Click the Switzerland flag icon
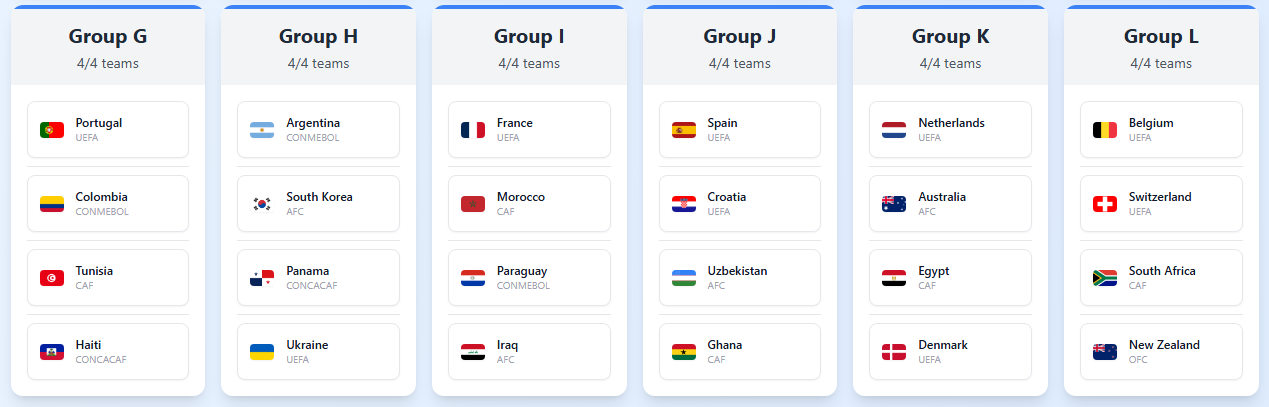The image size is (1269, 407). 1105,204
